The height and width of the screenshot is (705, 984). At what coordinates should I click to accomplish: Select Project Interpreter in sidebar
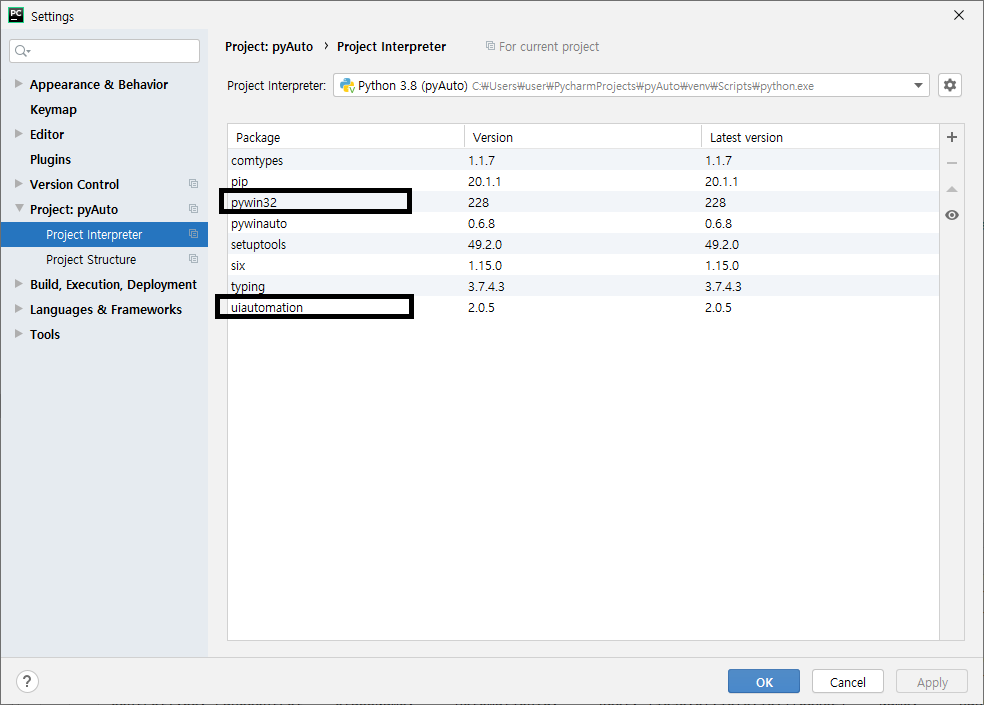104,234
